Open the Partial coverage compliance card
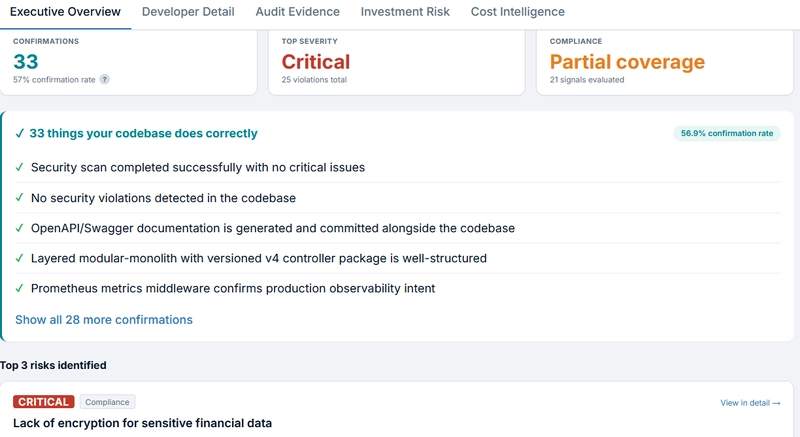The width and height of the screenshot is (800, 437). [x=665, y=62]
